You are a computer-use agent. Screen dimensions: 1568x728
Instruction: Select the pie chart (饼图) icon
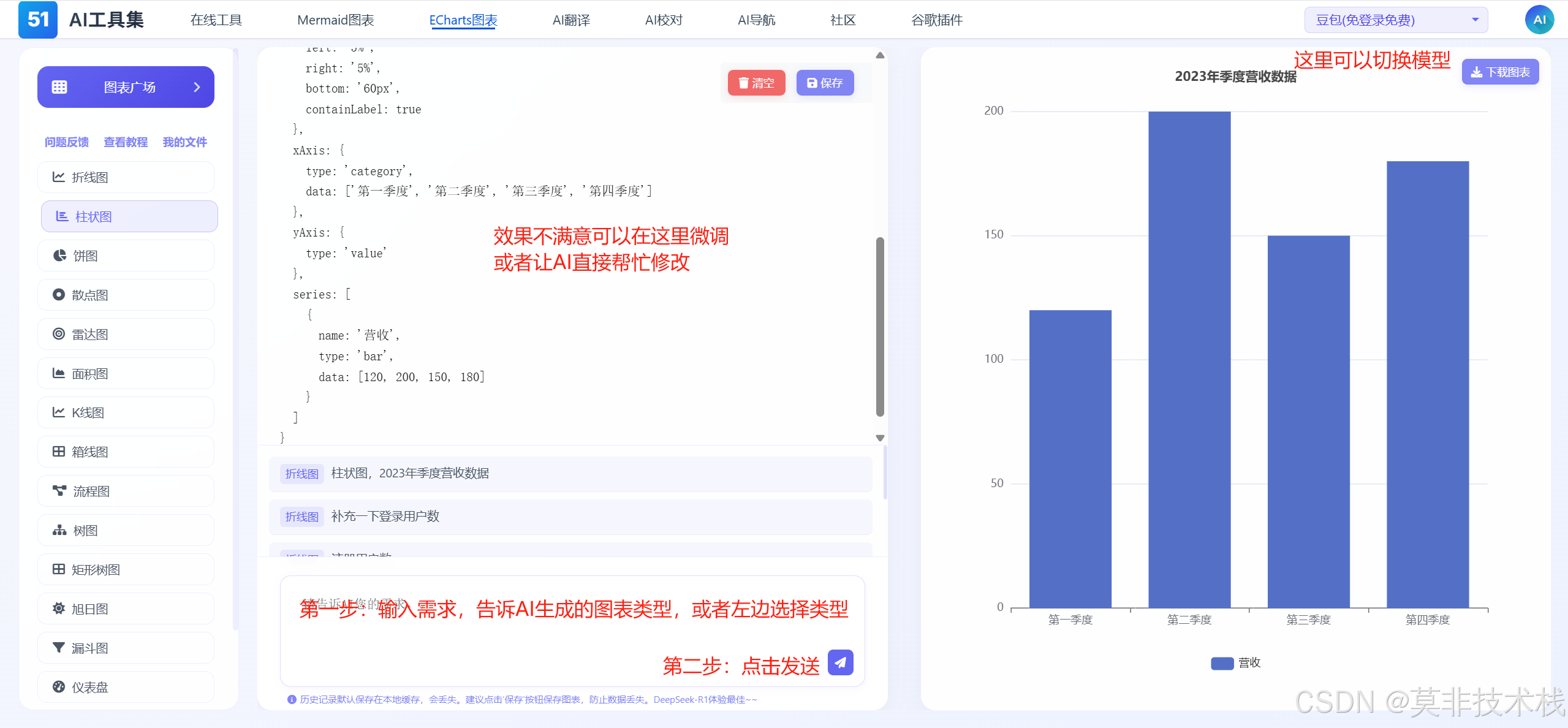tap(59, 256)
